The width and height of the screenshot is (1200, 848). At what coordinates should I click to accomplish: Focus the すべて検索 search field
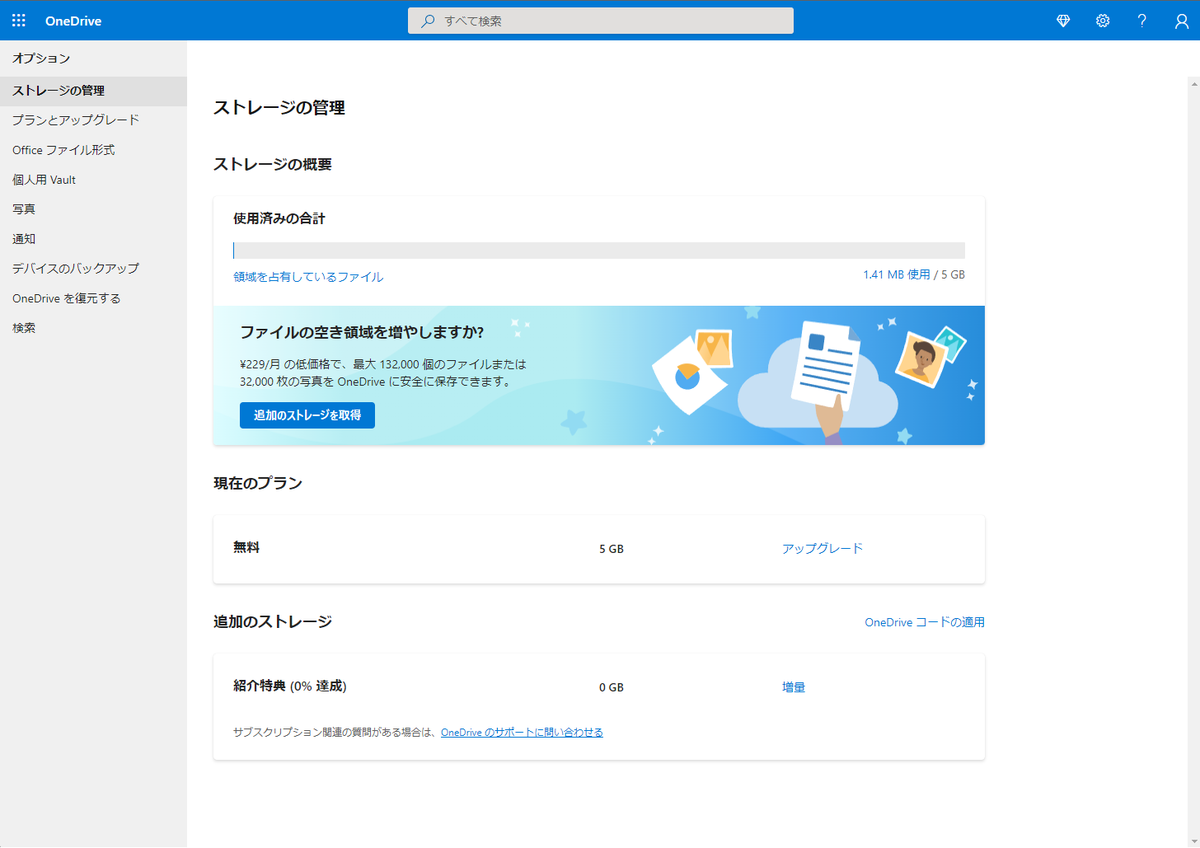[601, 21]
